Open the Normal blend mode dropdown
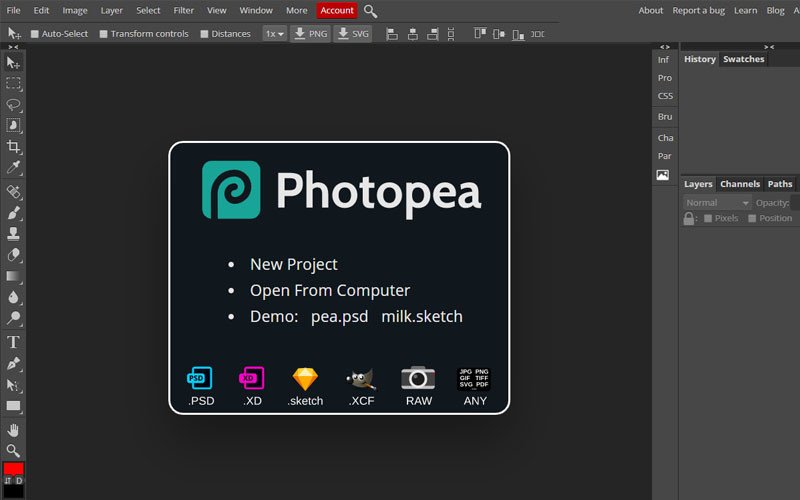 point(717,203)
